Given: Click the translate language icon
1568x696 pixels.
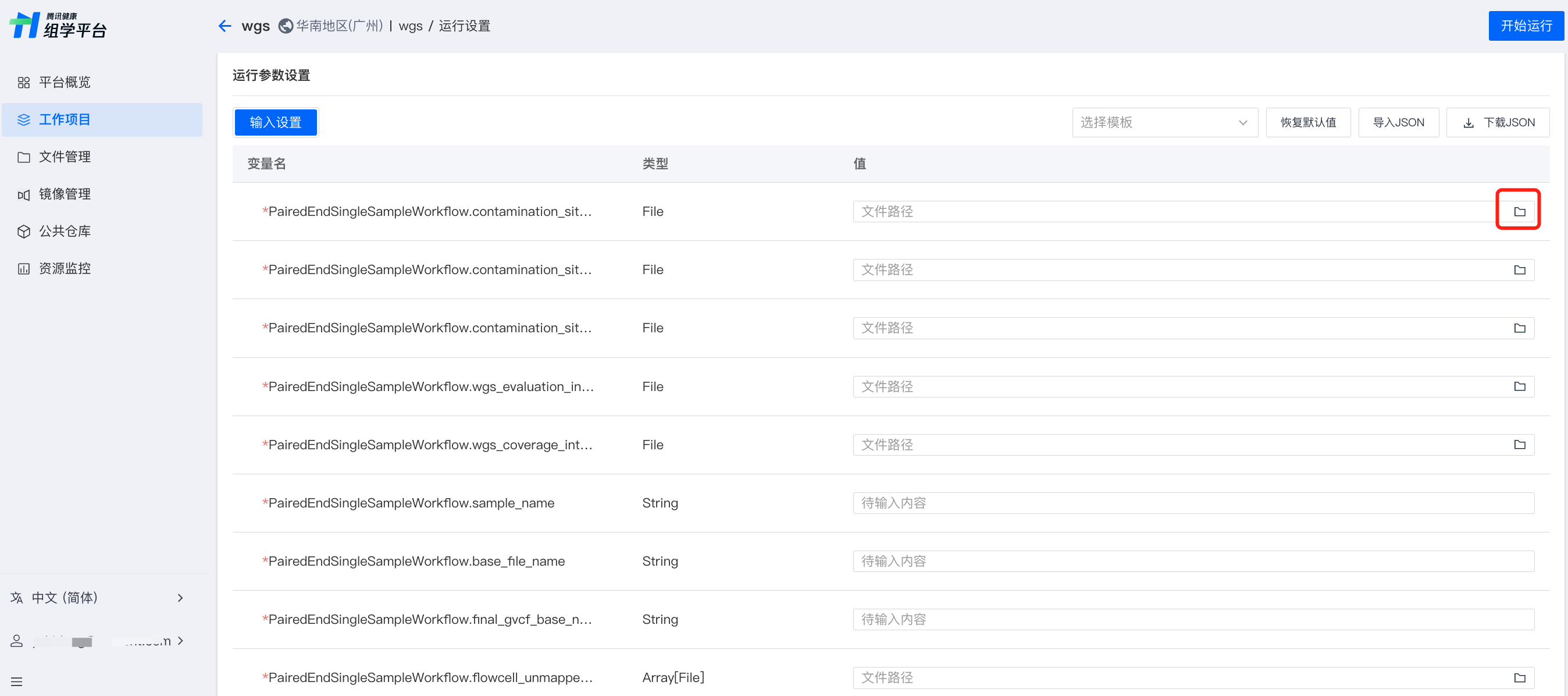Looking at the screenshot, I should coord(17,597).
